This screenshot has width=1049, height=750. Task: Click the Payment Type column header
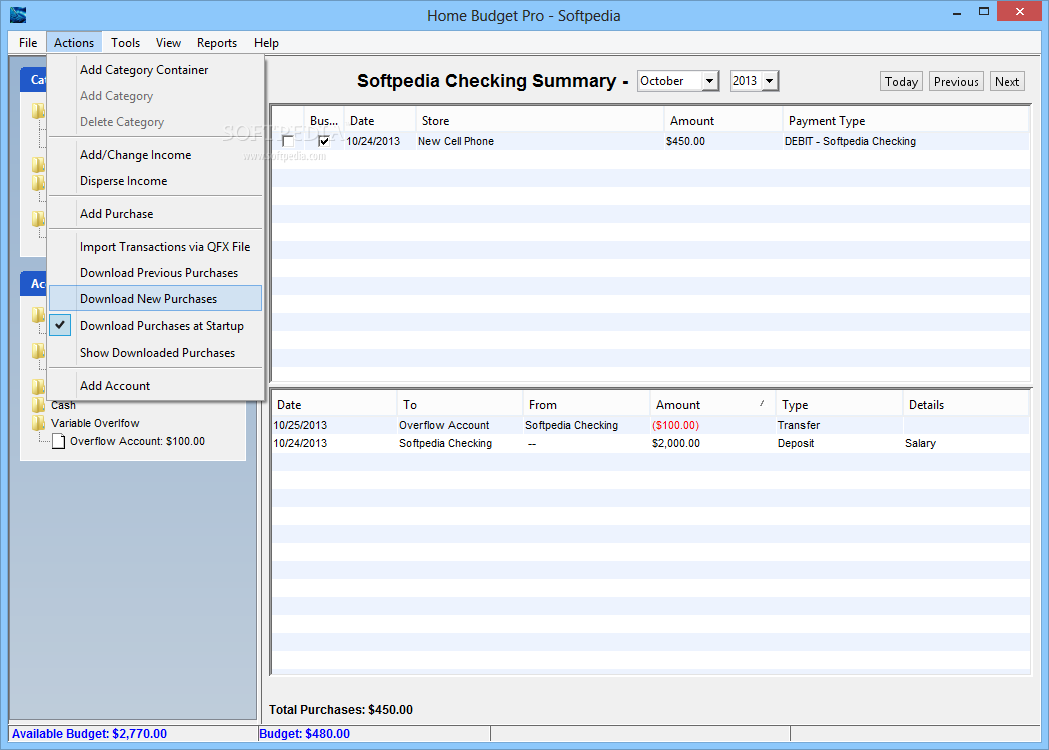[x=905, y=121]
